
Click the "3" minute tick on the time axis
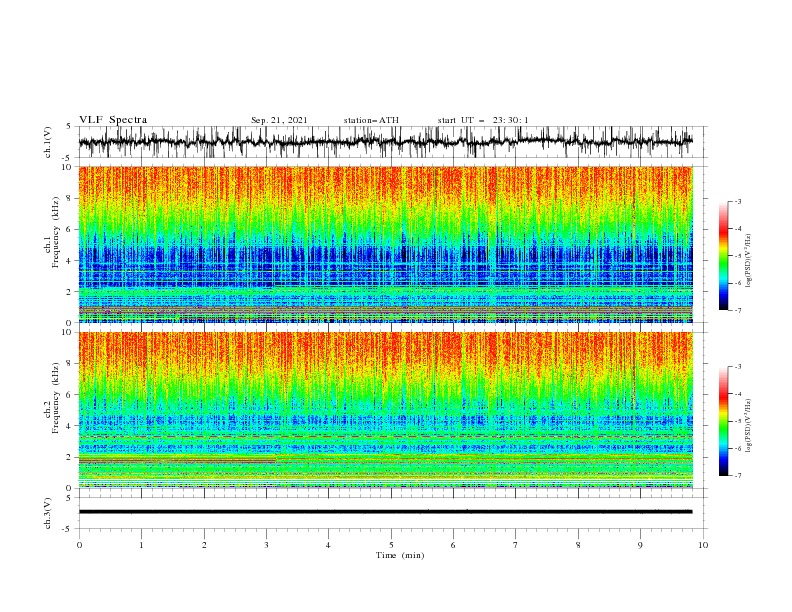[x=266, y=545]
